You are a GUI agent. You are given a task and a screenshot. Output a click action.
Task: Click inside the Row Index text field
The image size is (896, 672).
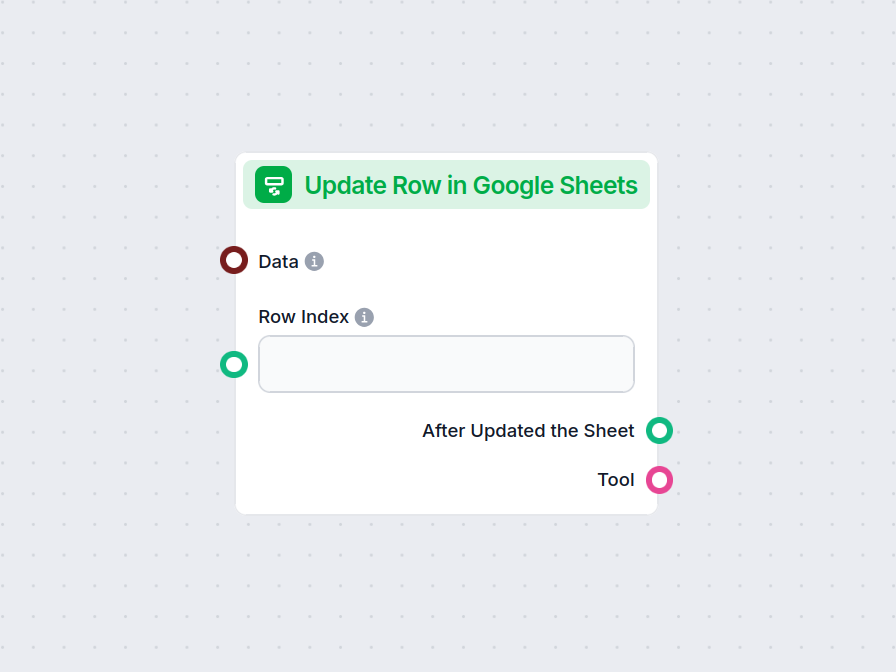click(x=446, y=364)
